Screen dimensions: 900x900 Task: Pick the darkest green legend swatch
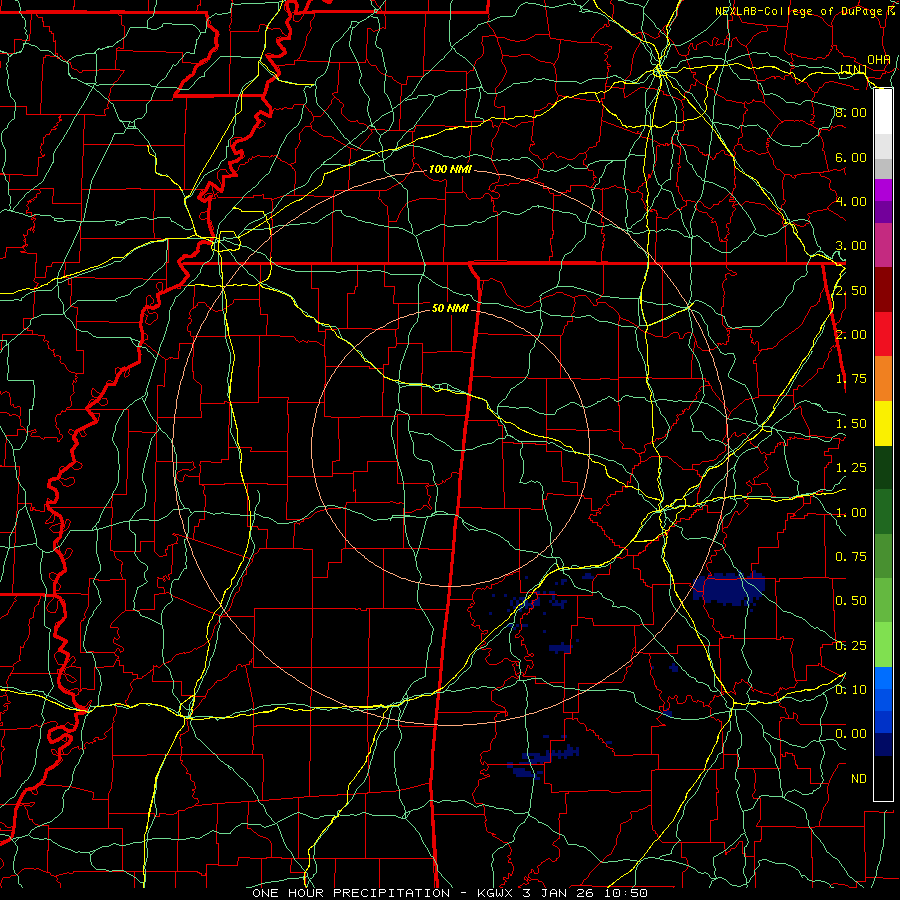click(x=883, y=468)
